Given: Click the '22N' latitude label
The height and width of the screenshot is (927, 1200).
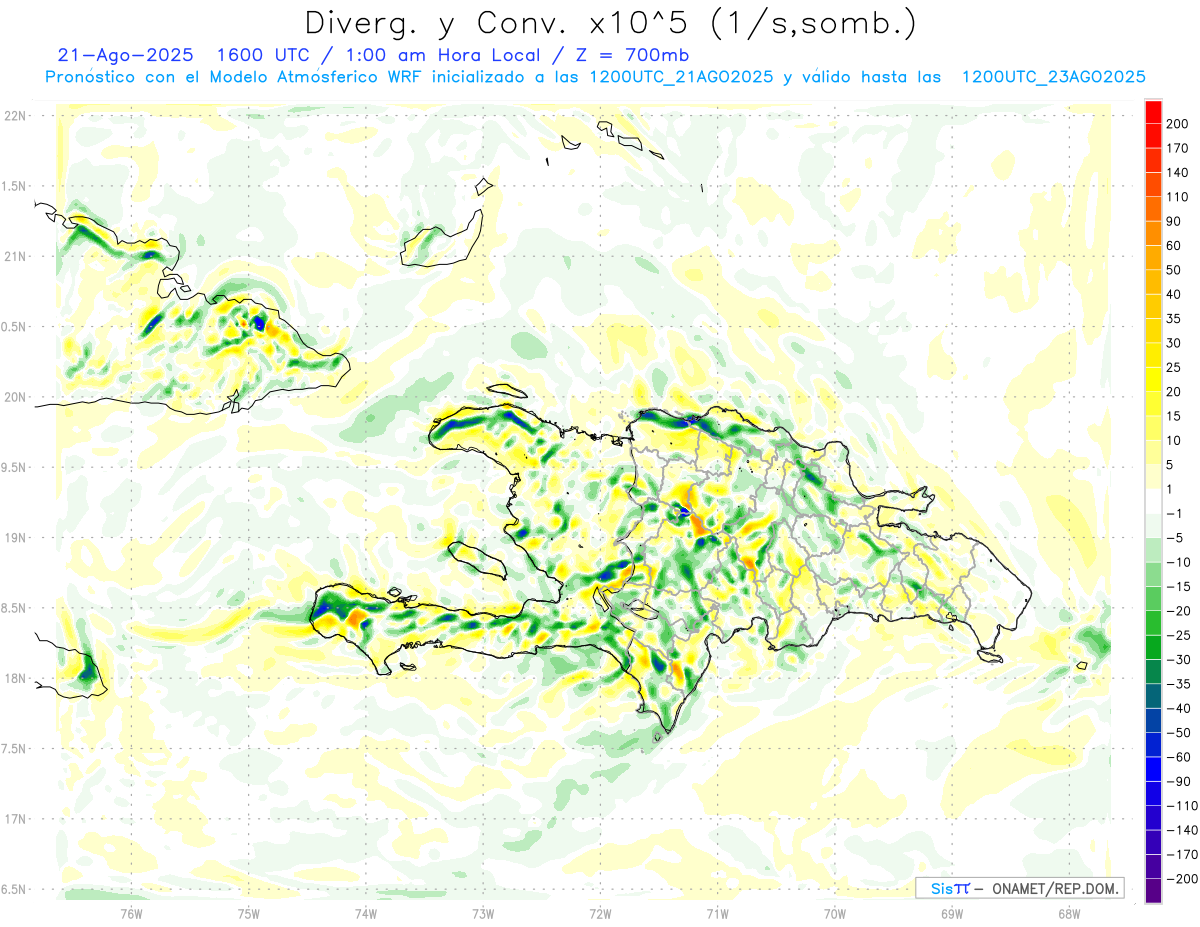Looking at the screenshot, I should (x=15, y=115).
